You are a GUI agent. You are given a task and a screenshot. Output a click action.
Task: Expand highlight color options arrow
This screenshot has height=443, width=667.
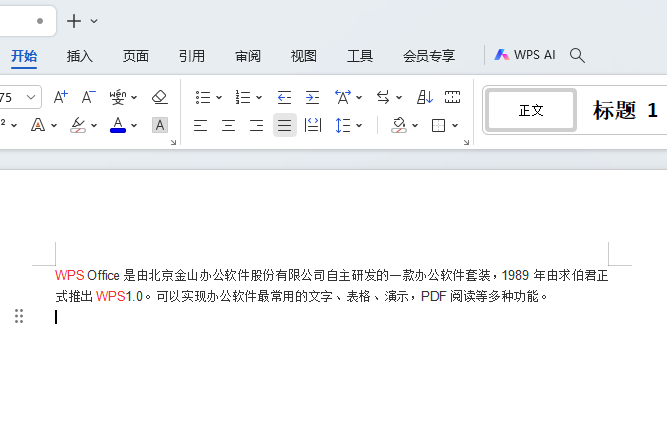coord(94,125)
